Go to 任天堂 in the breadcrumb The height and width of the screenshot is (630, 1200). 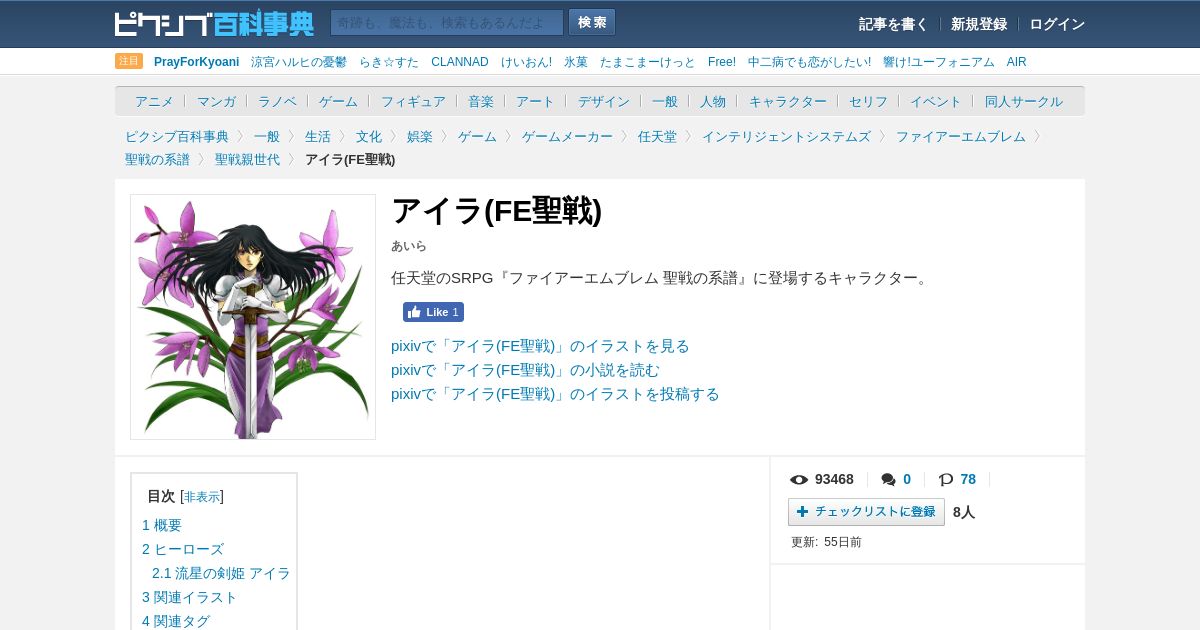point(657,136)
